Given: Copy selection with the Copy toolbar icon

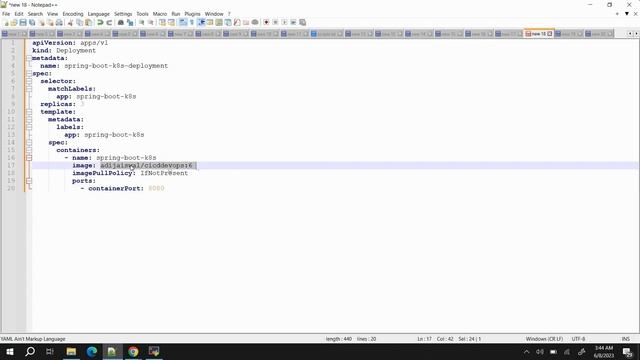Looking at the screenshot, I should [x=80, y=22].
